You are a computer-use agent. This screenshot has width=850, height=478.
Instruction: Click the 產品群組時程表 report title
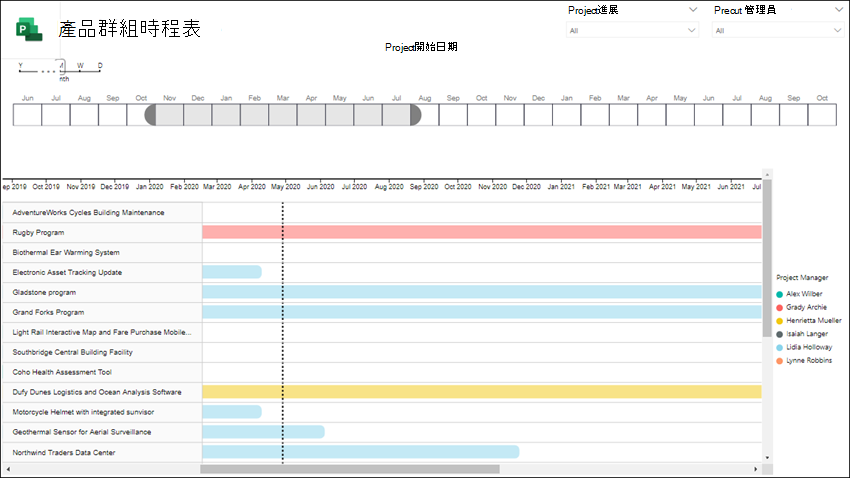(130, 29)
